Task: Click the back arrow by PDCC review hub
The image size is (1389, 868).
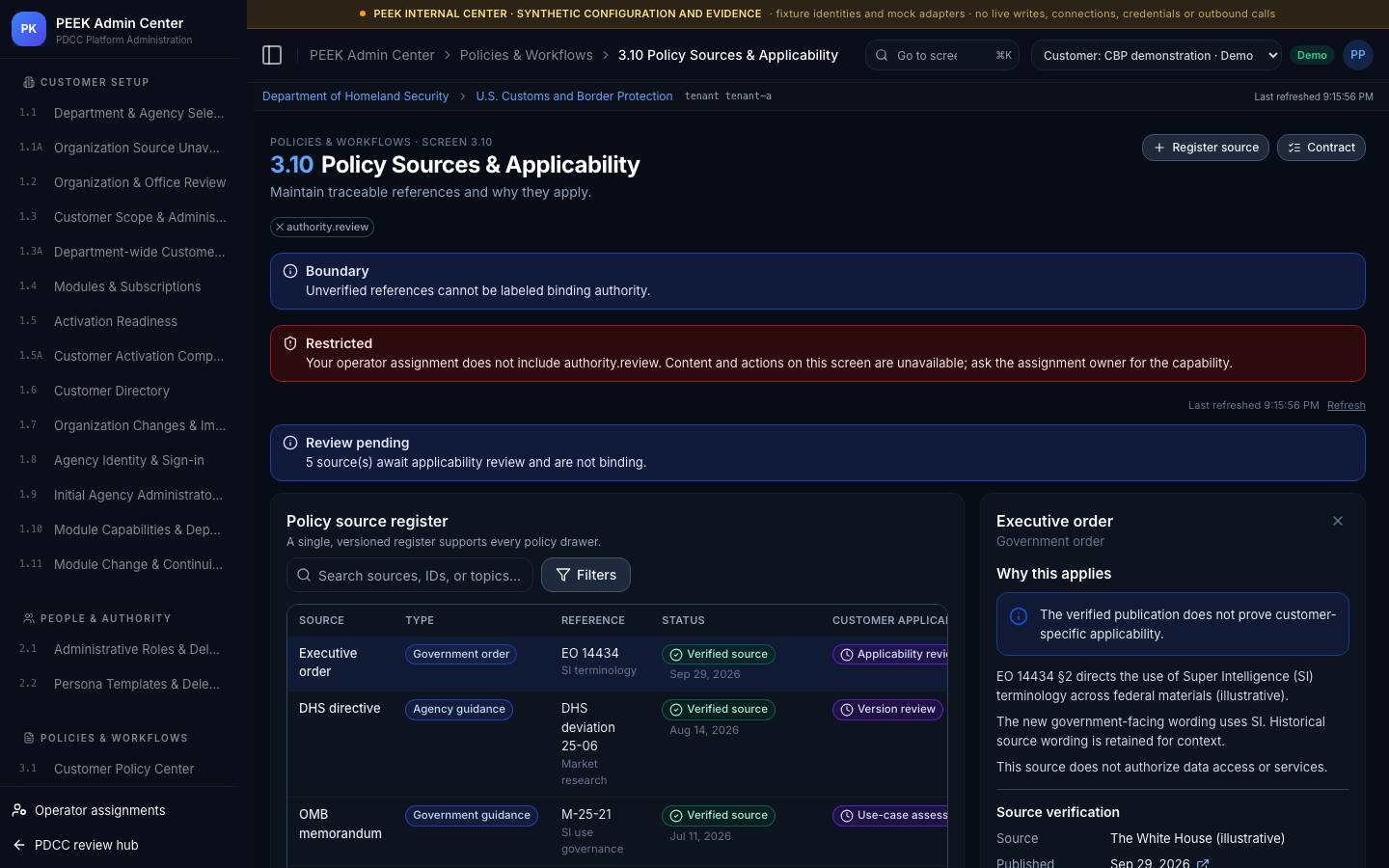Action: (x=19, y=845)
